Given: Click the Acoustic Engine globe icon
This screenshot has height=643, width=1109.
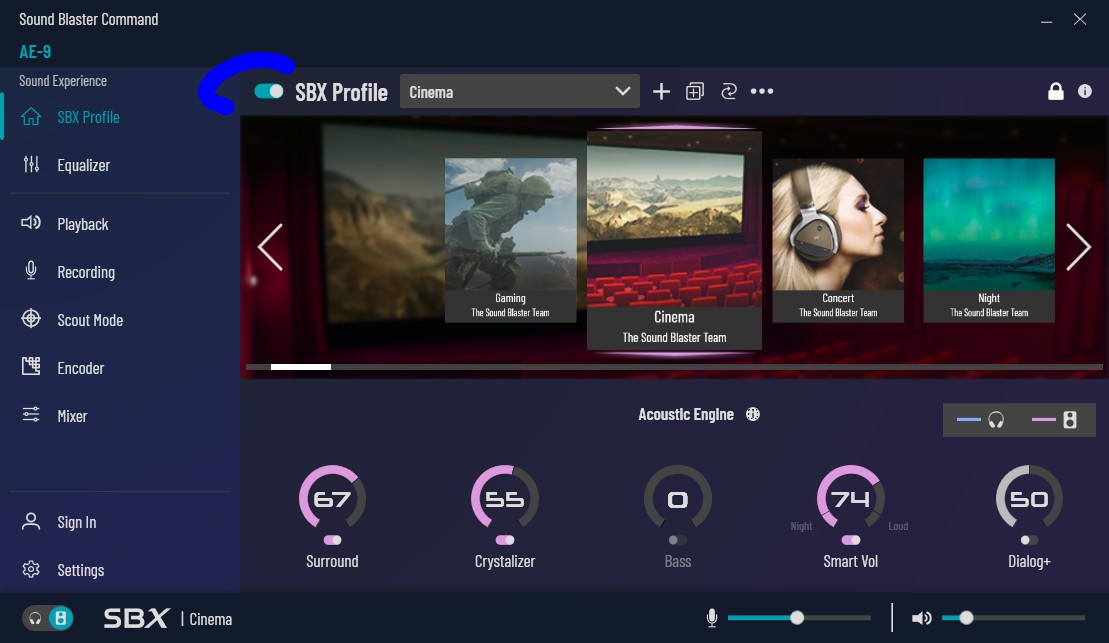Looking at the screenshot, I should (x=753, y=414).
